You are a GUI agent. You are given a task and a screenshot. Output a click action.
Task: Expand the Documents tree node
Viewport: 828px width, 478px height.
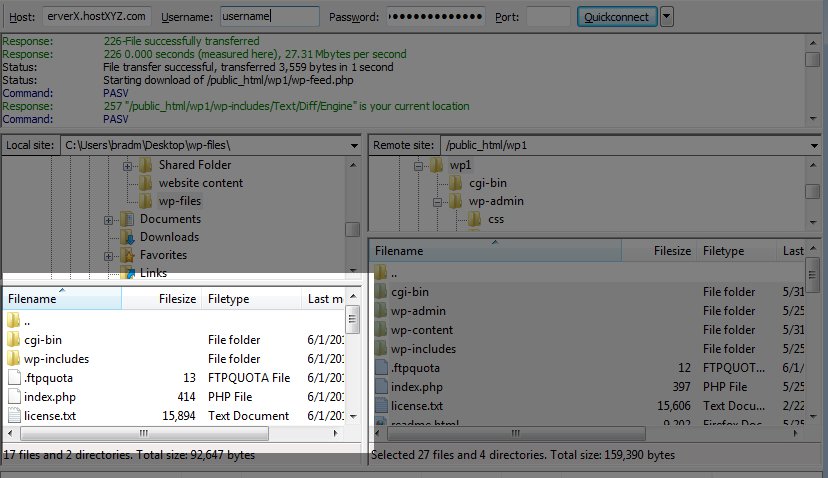[x=108, y=220]
